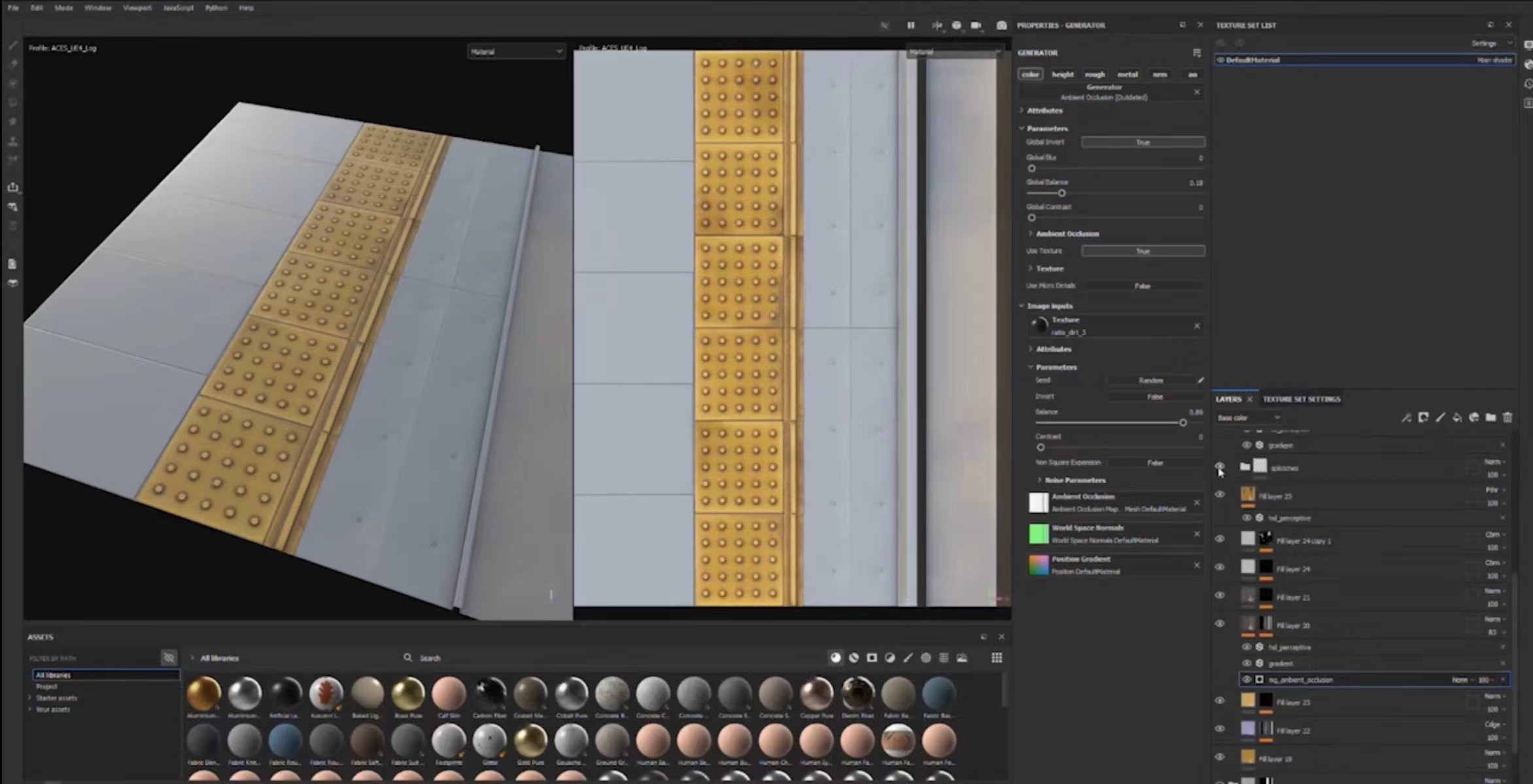
Task: Click the add mask icon in Layers toolbar
Action: tap(1423, 418)
